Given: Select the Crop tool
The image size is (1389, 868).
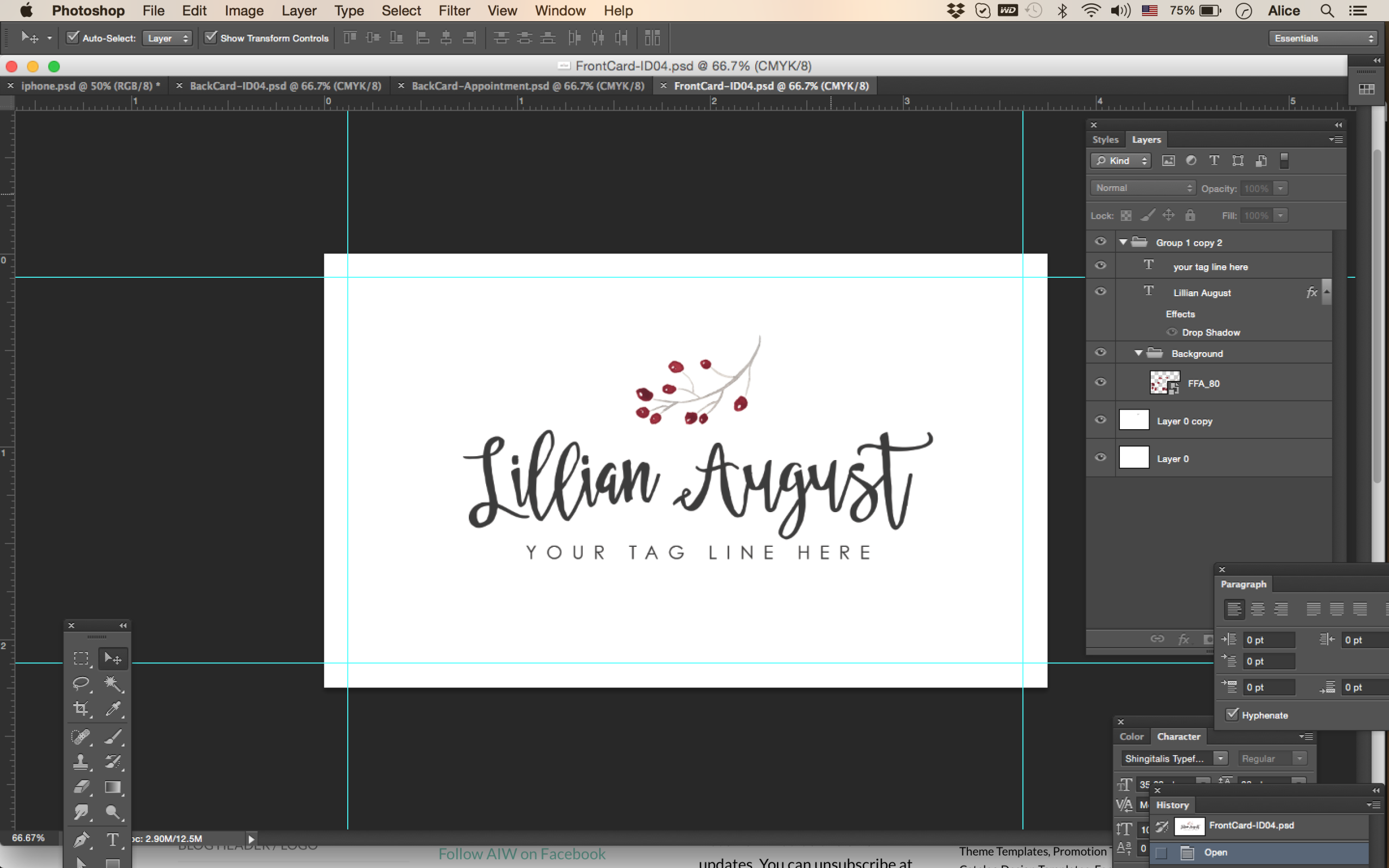Looking at the screenshot, I should (81, 709).
